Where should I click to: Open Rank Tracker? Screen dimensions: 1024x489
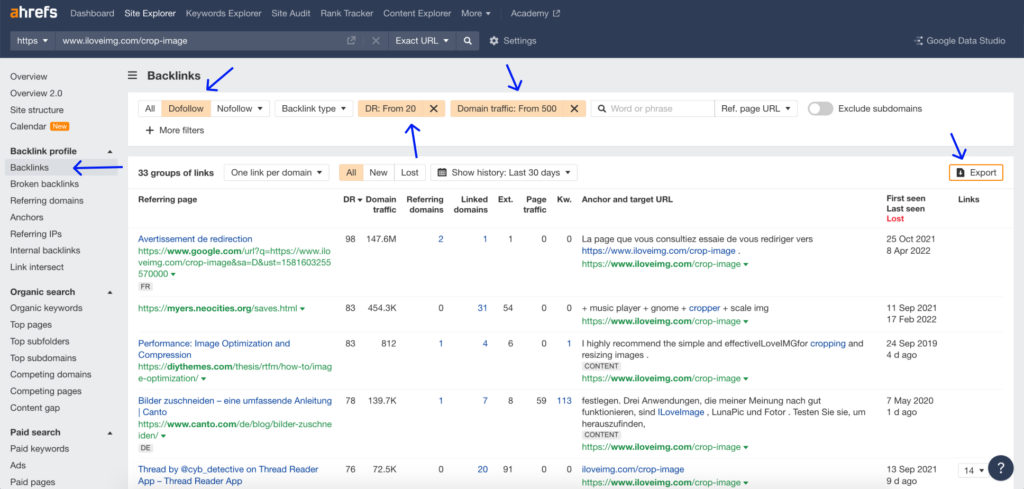pos(347,13)
